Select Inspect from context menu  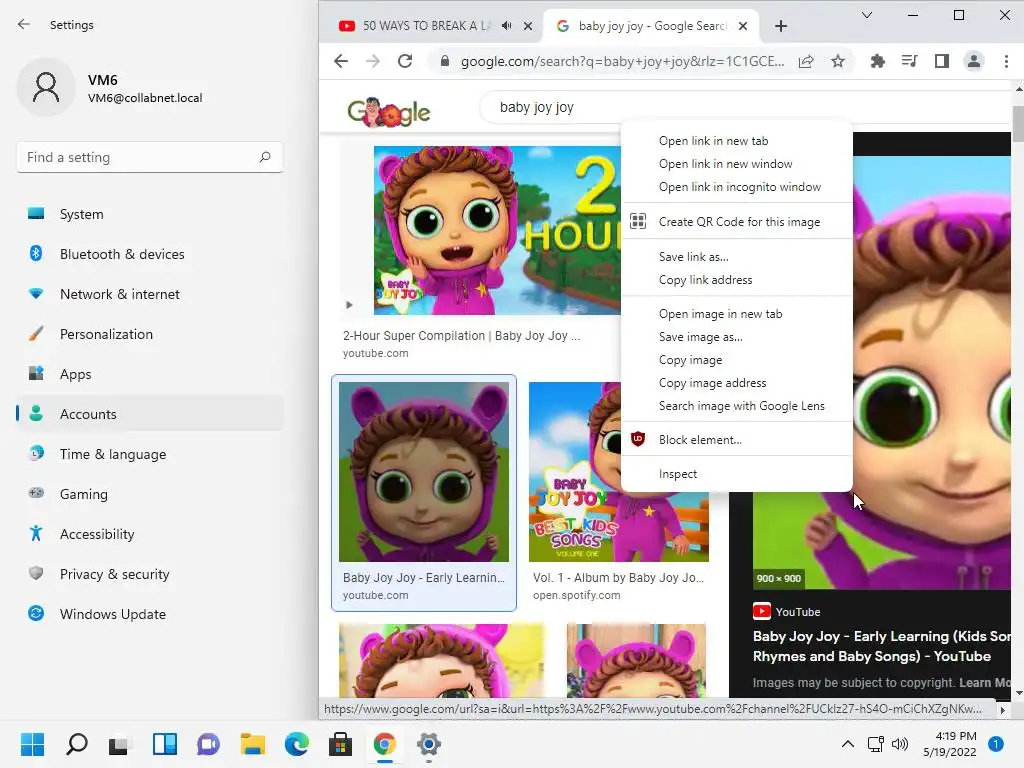(x=737, y=473)
